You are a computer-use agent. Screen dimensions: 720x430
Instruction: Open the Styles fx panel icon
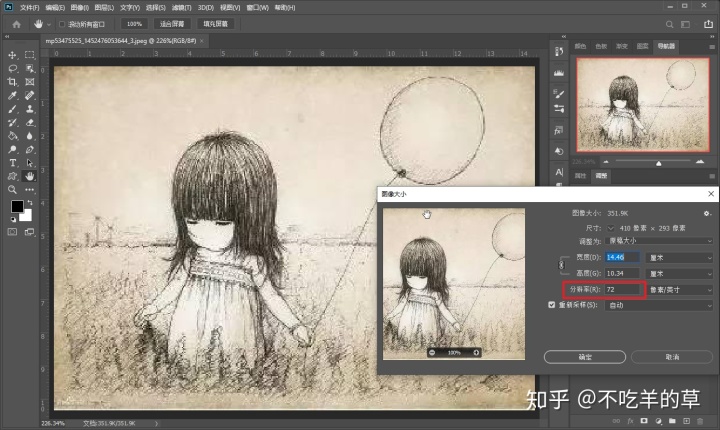tap(559, 130)
